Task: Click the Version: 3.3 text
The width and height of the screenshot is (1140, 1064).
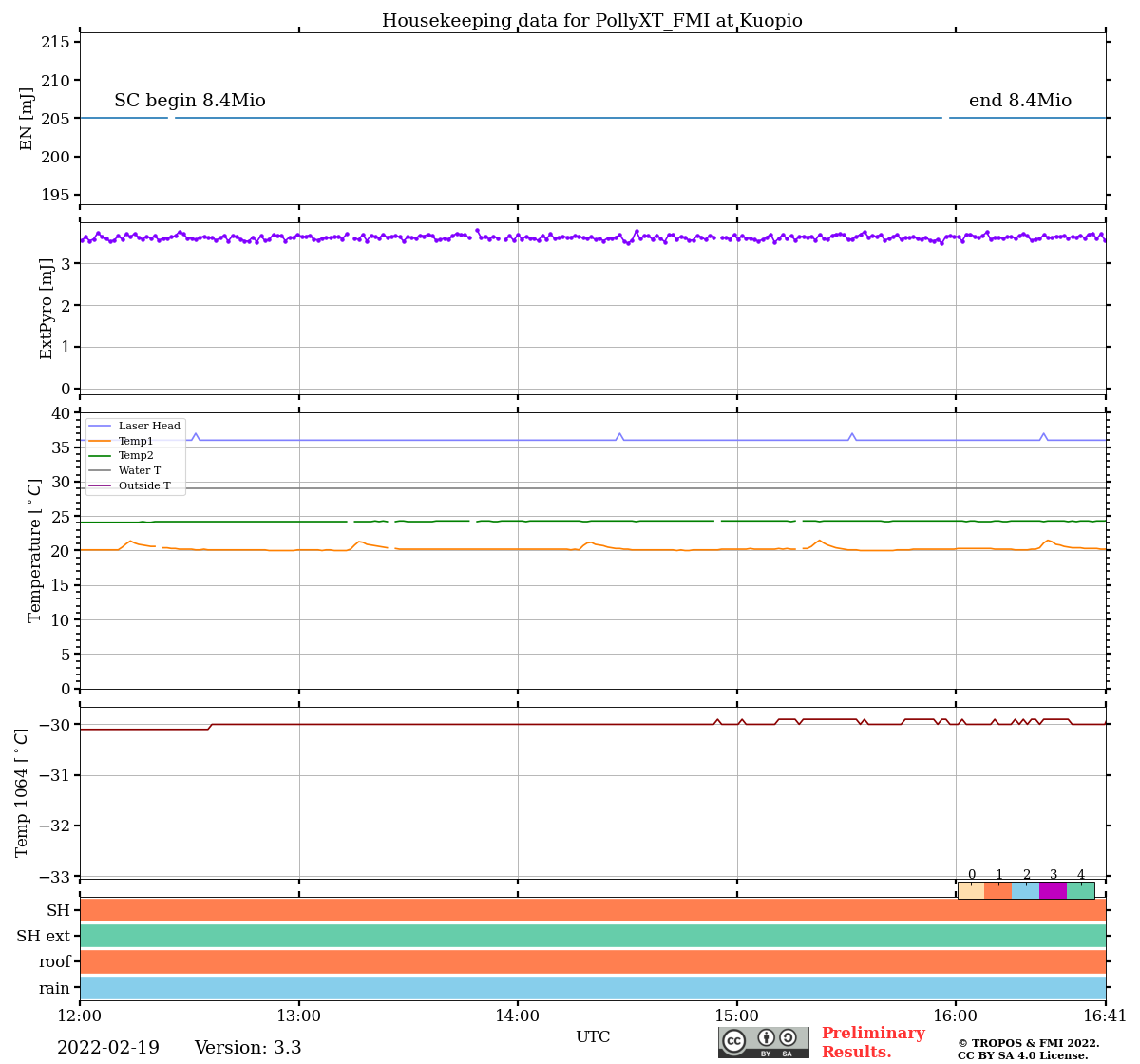Action: coord(248,1048)
